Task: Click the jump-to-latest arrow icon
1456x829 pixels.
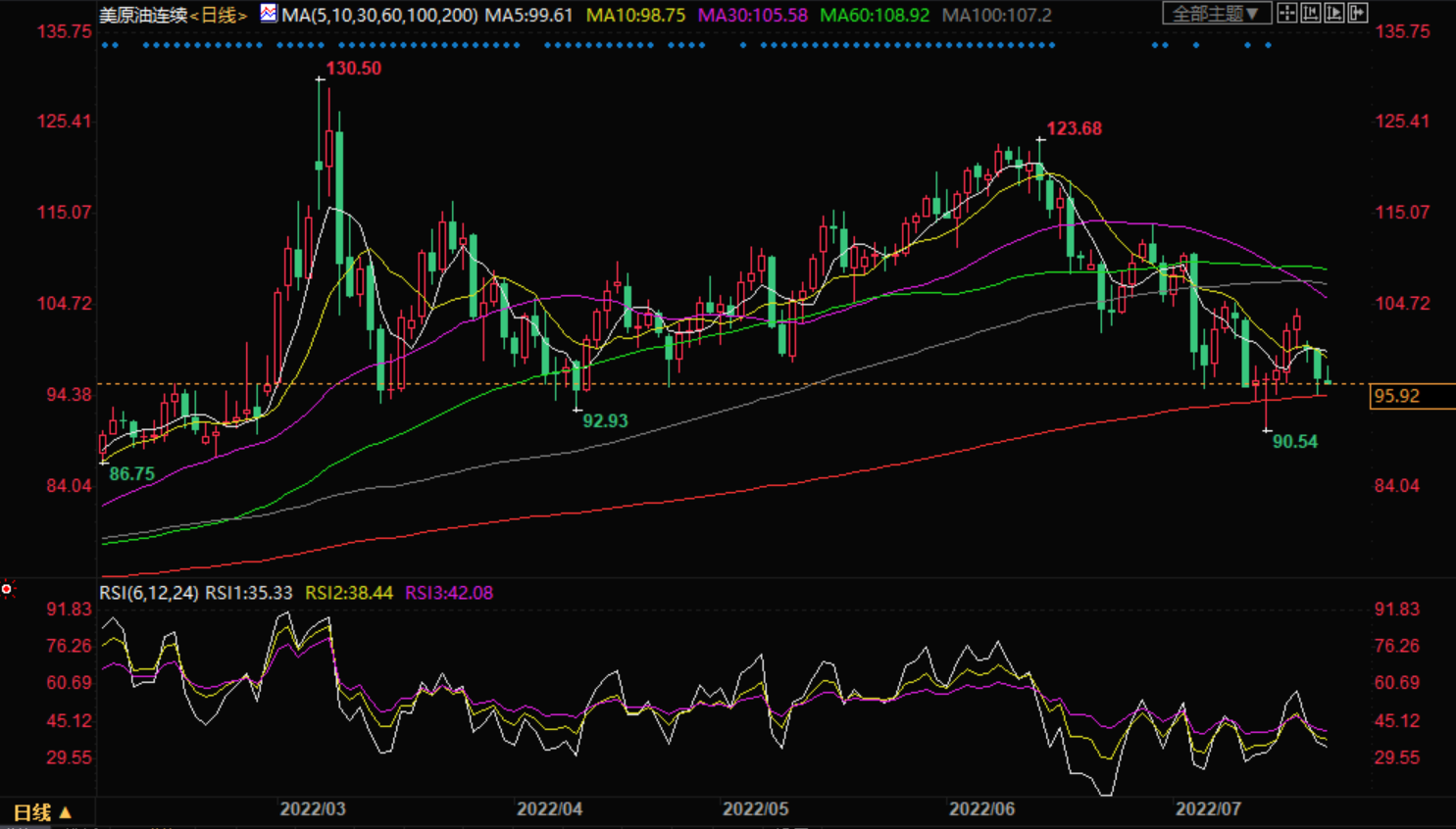Action: click(x=1358, y=13)
